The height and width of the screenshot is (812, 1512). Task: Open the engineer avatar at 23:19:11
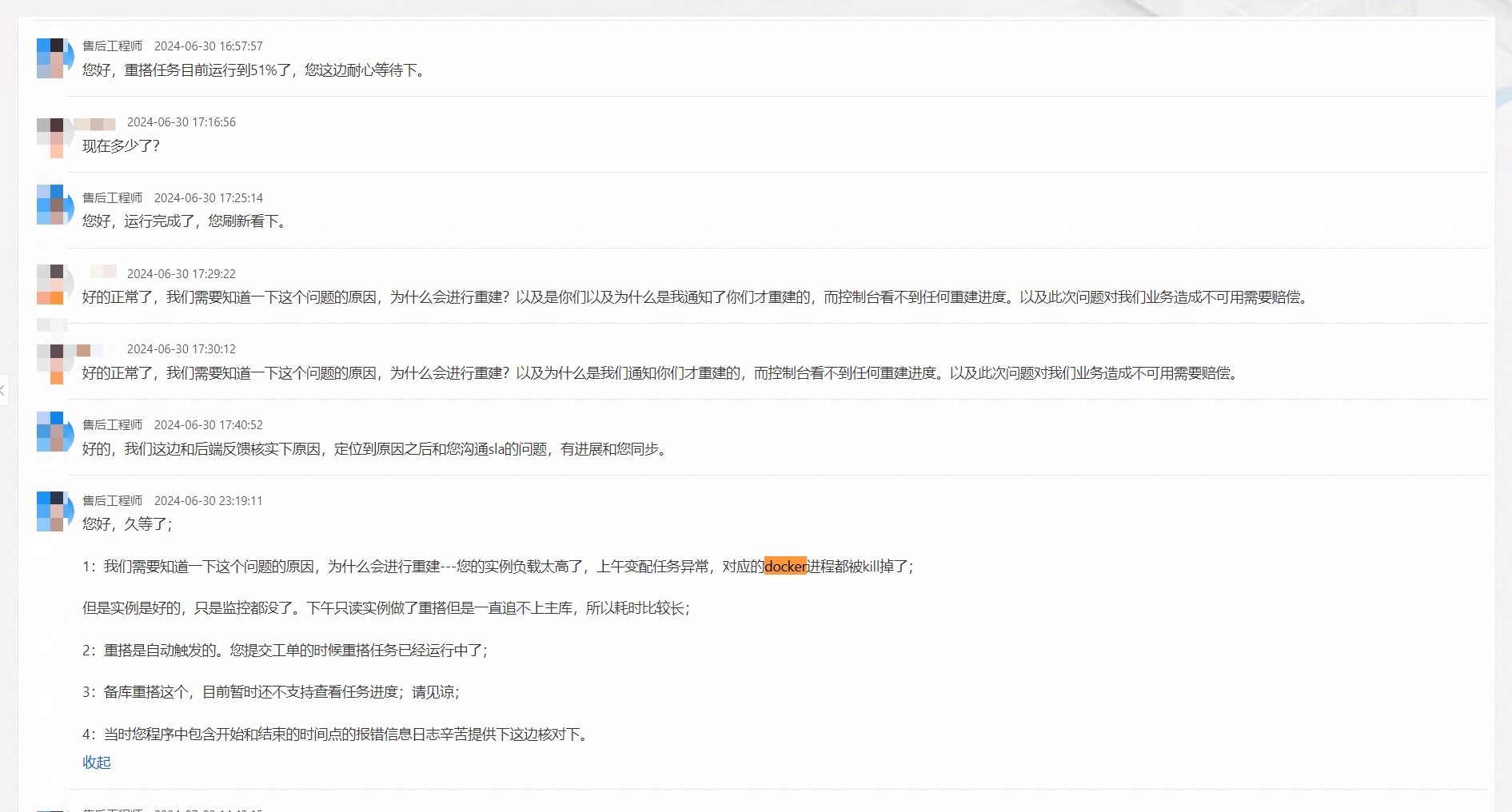54,511
